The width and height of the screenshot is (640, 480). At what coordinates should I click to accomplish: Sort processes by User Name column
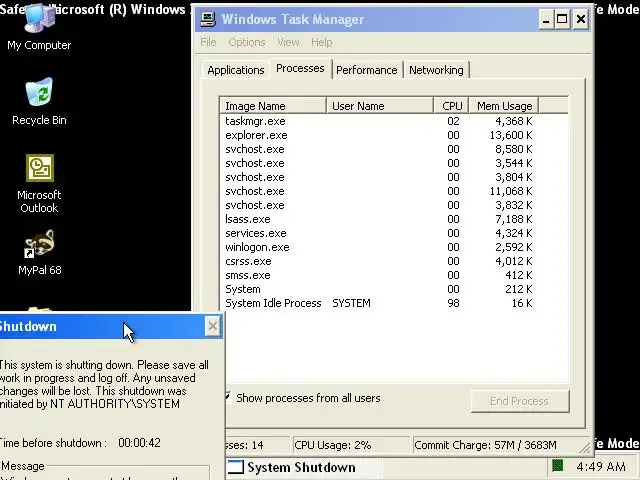(380, 106)
